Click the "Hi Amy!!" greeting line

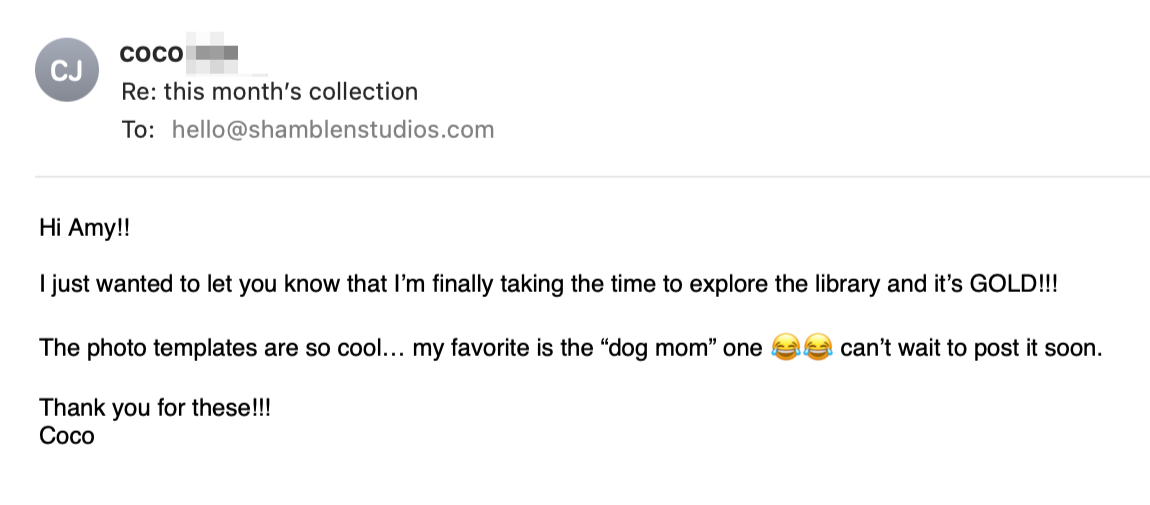coord(85,228)
